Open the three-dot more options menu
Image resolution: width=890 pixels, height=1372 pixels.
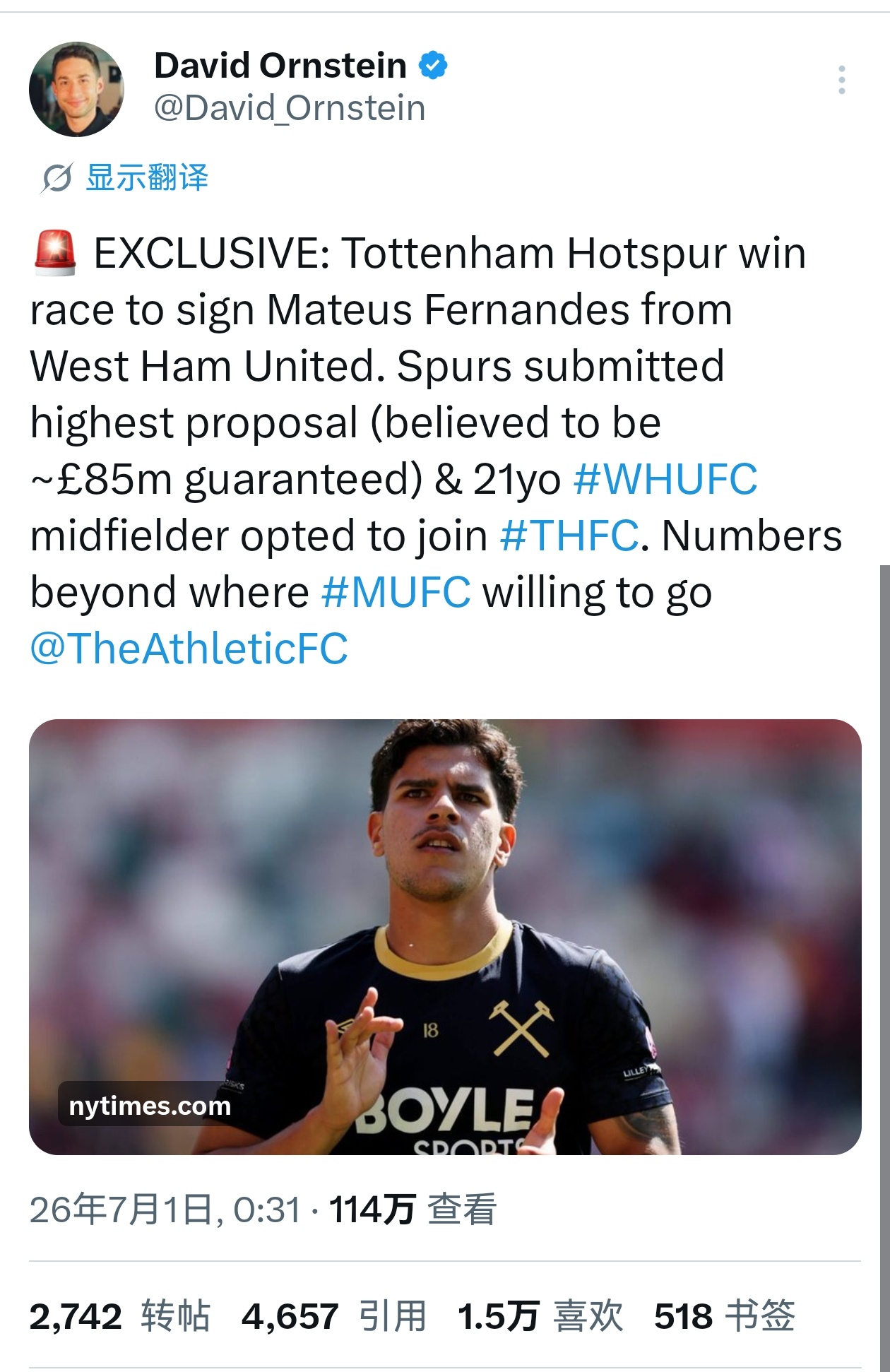[841, 80]
